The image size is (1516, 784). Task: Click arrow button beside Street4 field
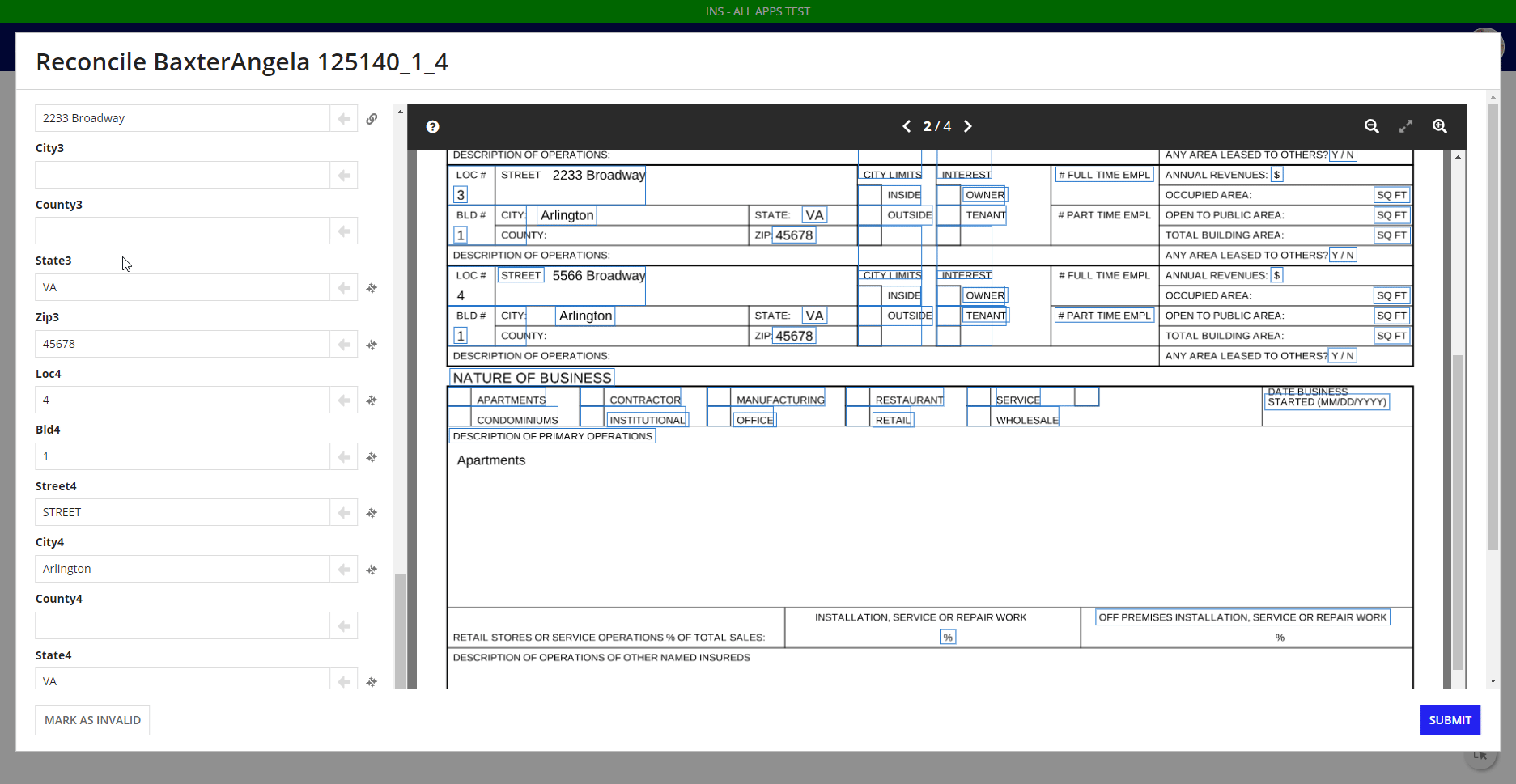(344, 512)
